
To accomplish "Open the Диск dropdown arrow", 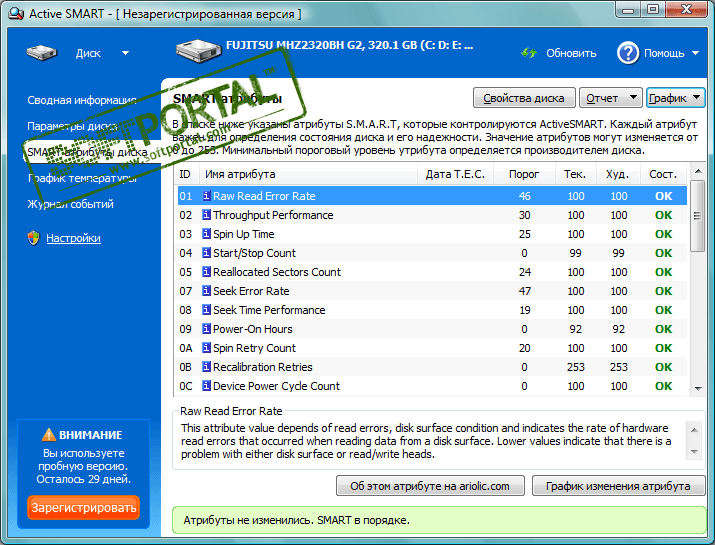I will click(x=125, y=53).
